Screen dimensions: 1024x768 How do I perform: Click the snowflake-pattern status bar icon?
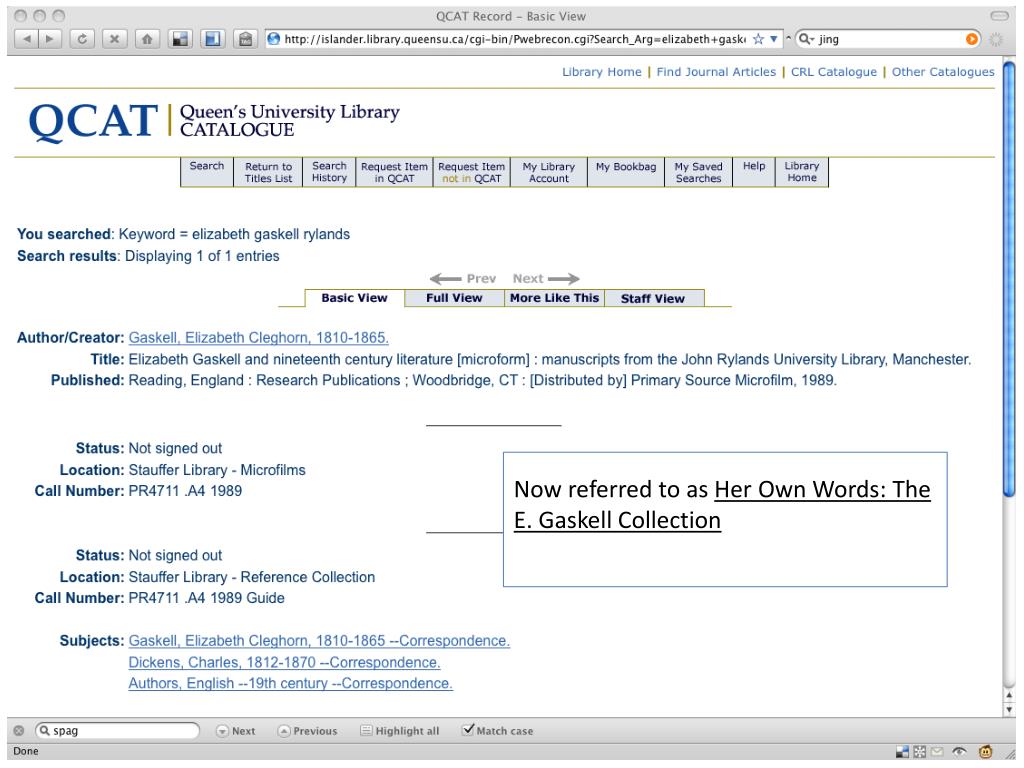pyautogui.click(x=920, y=752)
